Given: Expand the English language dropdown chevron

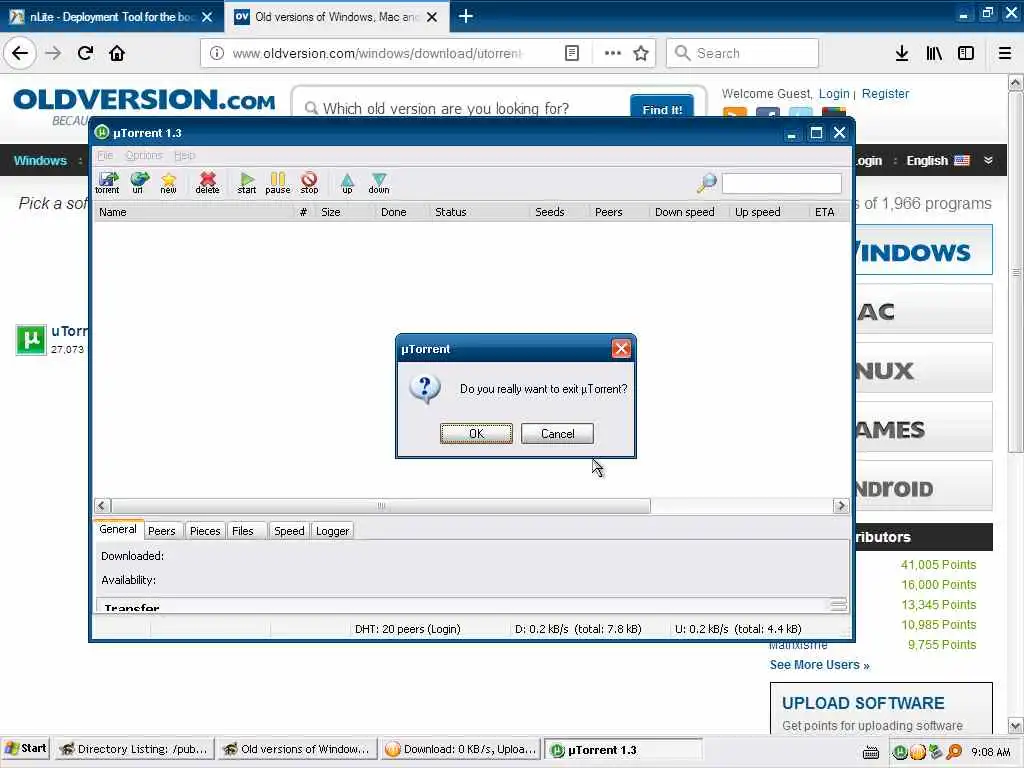Looking at the screenshot, I should [x=988, y=161].
